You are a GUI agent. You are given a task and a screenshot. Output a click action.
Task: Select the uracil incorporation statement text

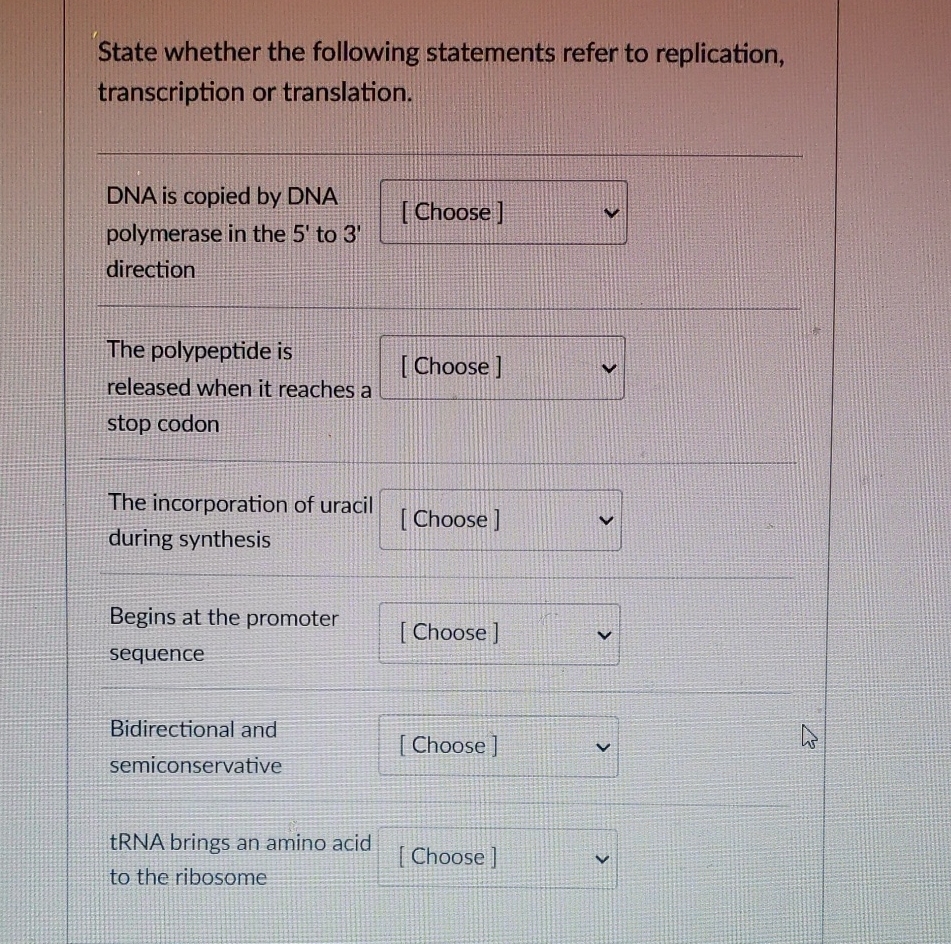point(240,520)
